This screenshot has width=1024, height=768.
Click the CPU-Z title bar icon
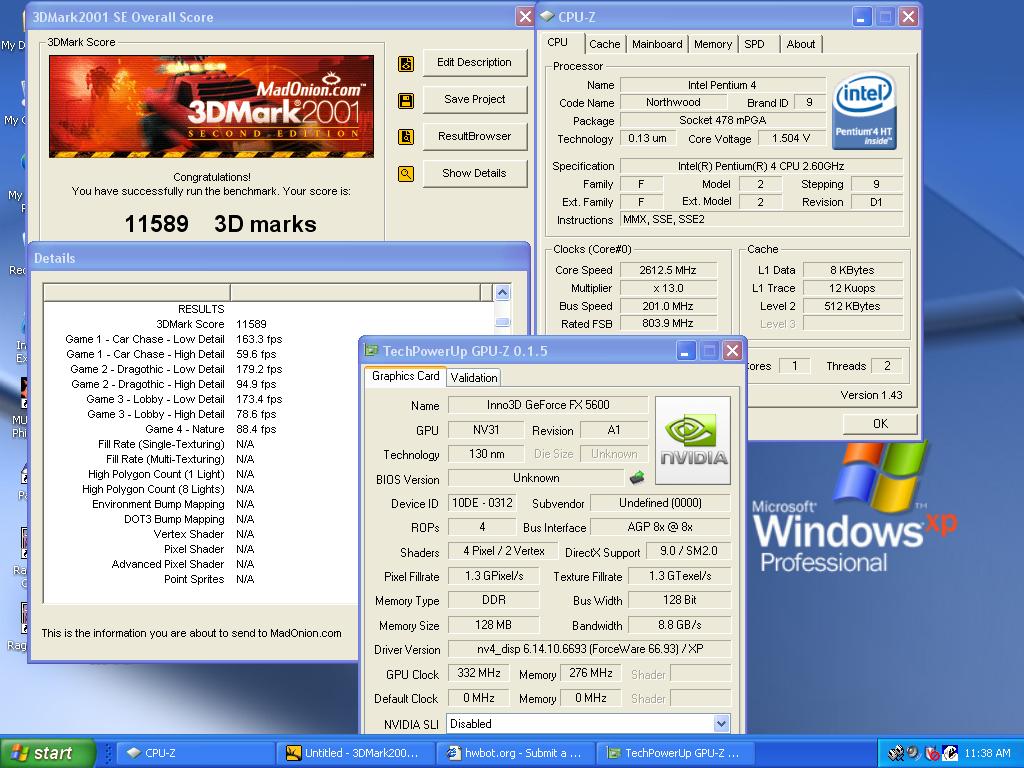click(547, 16)
